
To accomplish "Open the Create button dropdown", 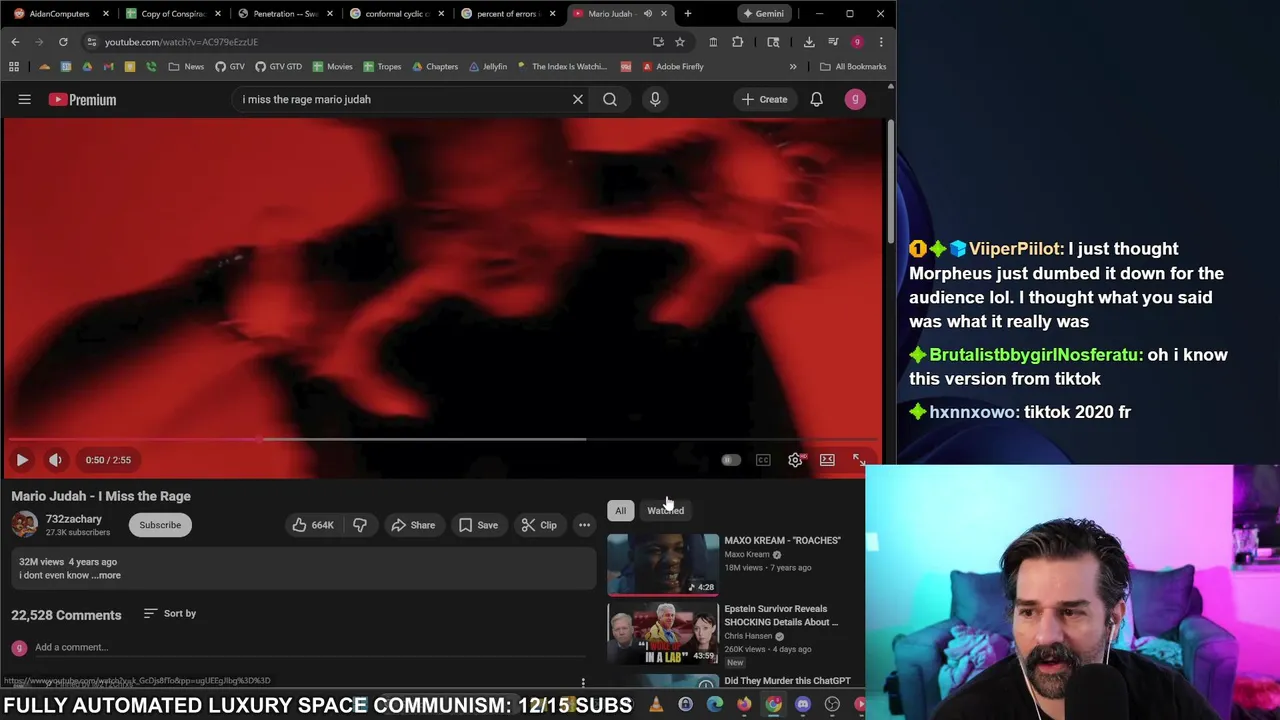I will point(765,99).
